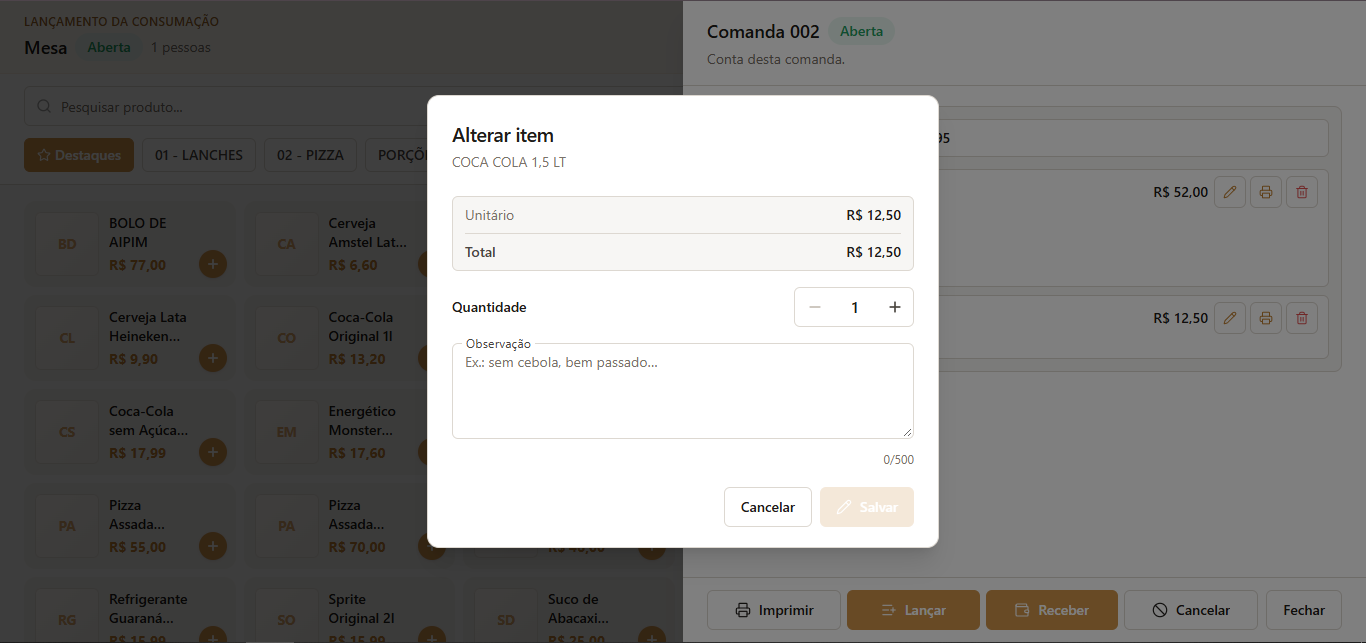Screen dimensions: 1366x643
Task: Select the EM product thumbnail
Action: tap(287, 432)
